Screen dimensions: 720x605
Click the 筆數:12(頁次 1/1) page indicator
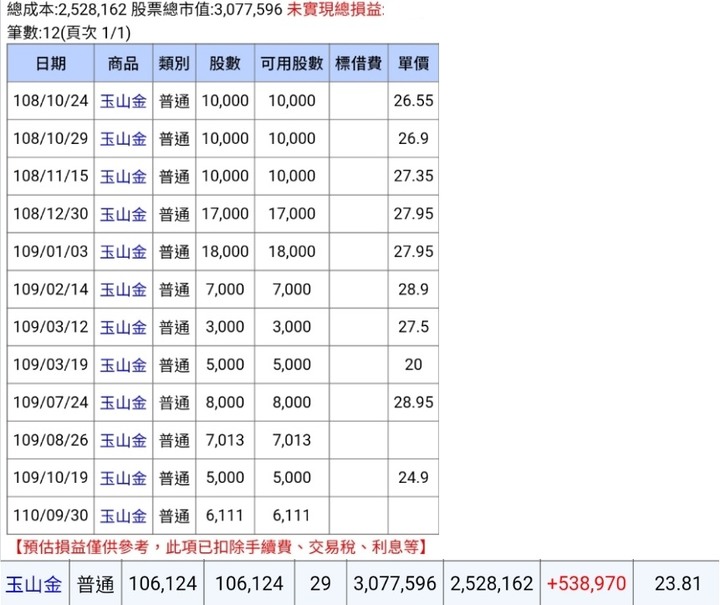(x=69, y=33)
